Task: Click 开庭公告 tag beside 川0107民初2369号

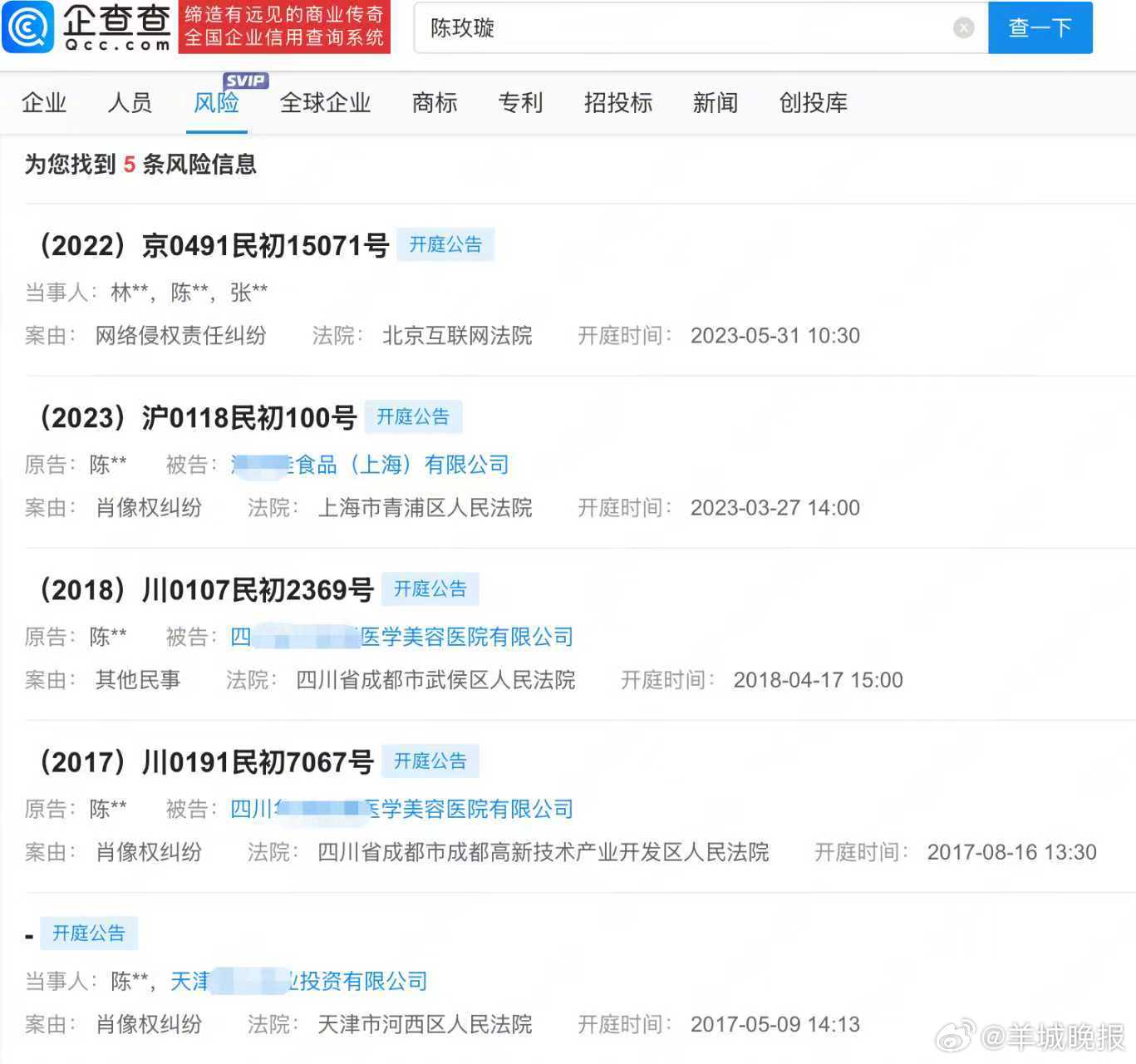Action: point(430,589)
